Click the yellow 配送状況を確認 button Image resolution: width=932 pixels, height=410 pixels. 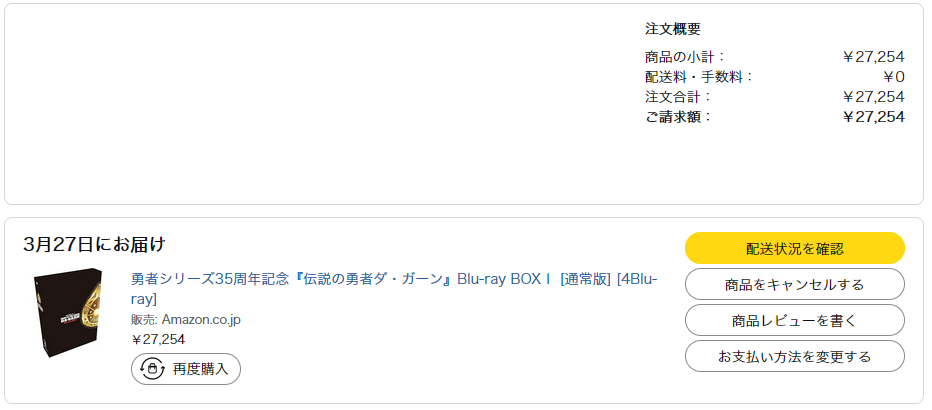click(x=794, y=248)
